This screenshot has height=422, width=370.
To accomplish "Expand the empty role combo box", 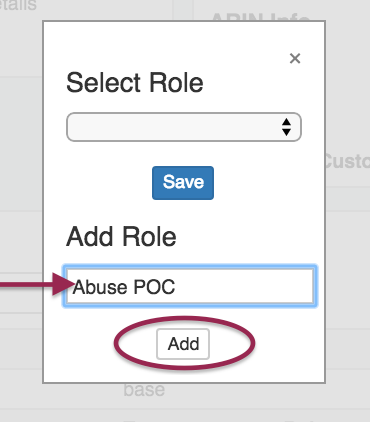I will click(x=184, y=127).
